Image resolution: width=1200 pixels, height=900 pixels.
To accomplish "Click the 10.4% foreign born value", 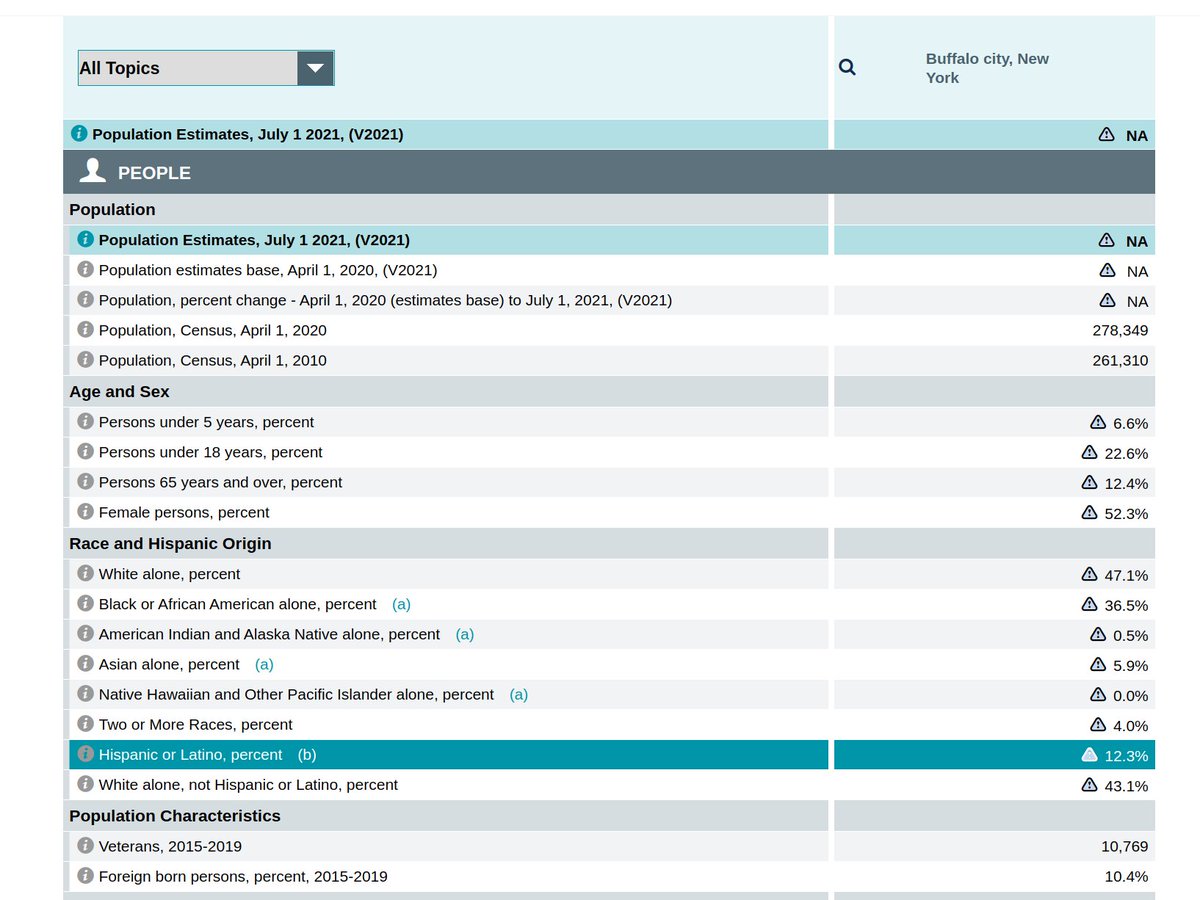I will (1126, 876).
